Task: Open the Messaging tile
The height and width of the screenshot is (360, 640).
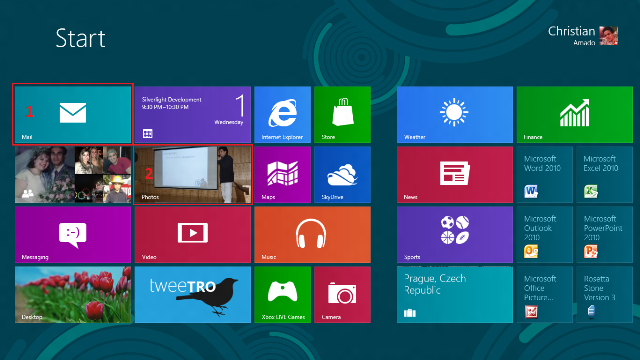Action: 73,235
